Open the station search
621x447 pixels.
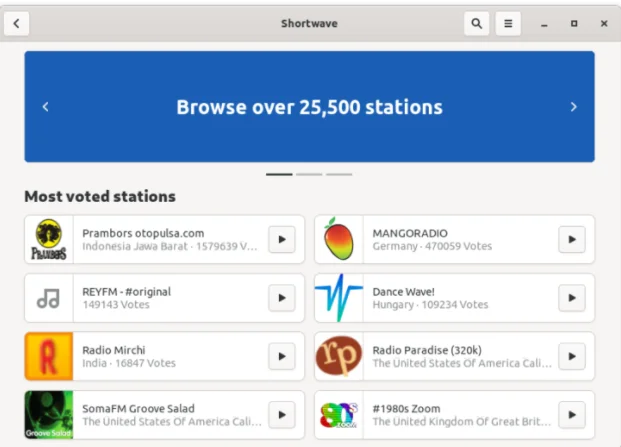pyautogui.click(x=477, y=23)
